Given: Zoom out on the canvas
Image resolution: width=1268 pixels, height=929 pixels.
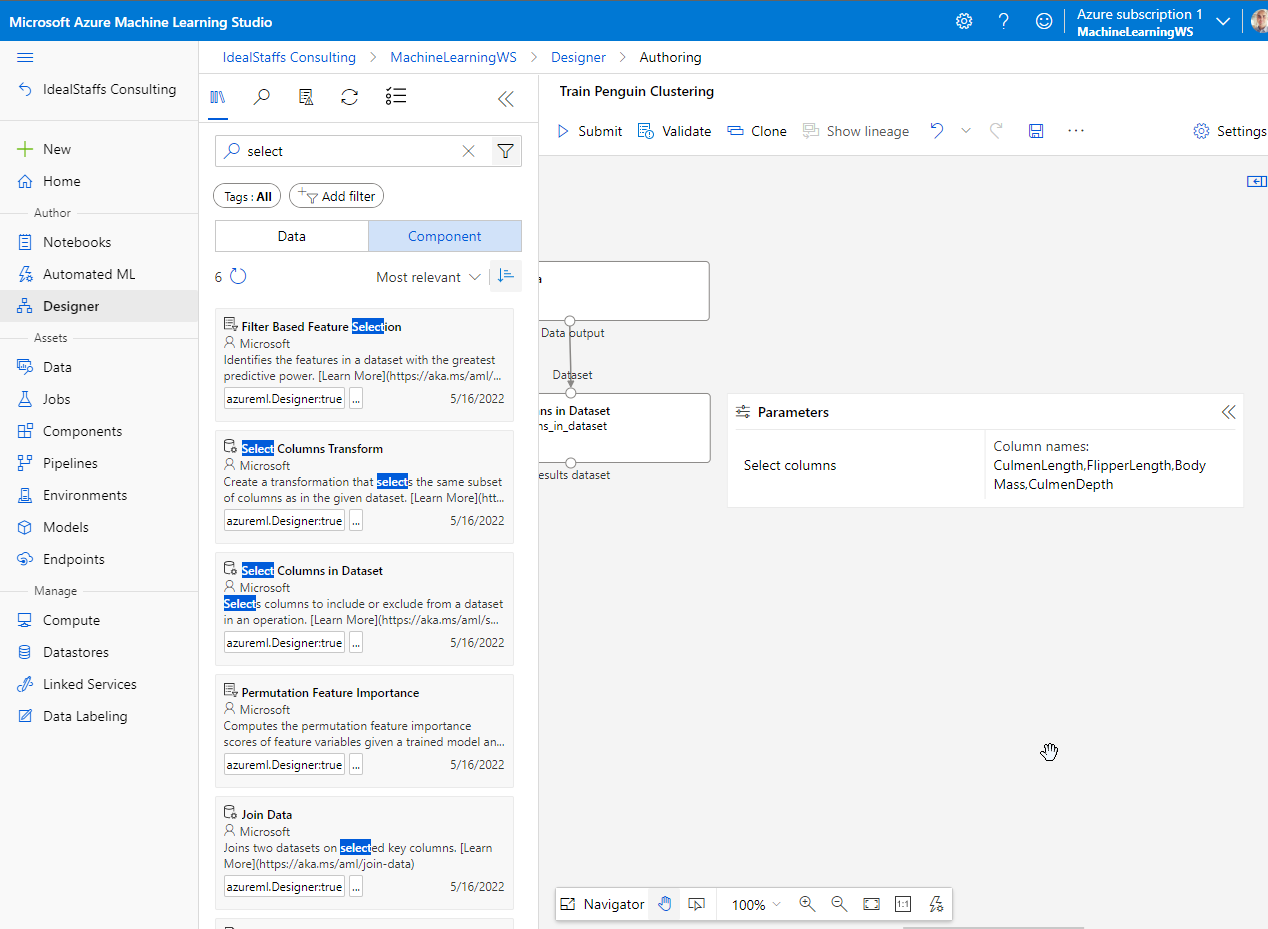Looking at the screenshot, I should [839, 904].
